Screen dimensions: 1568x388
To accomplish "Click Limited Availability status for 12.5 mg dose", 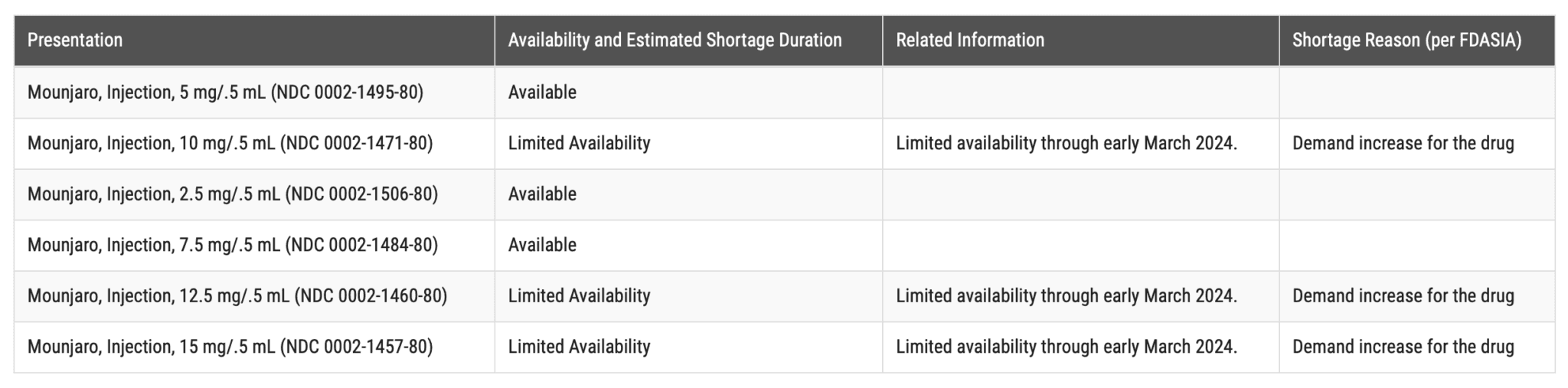I will [x=579, y=296].
